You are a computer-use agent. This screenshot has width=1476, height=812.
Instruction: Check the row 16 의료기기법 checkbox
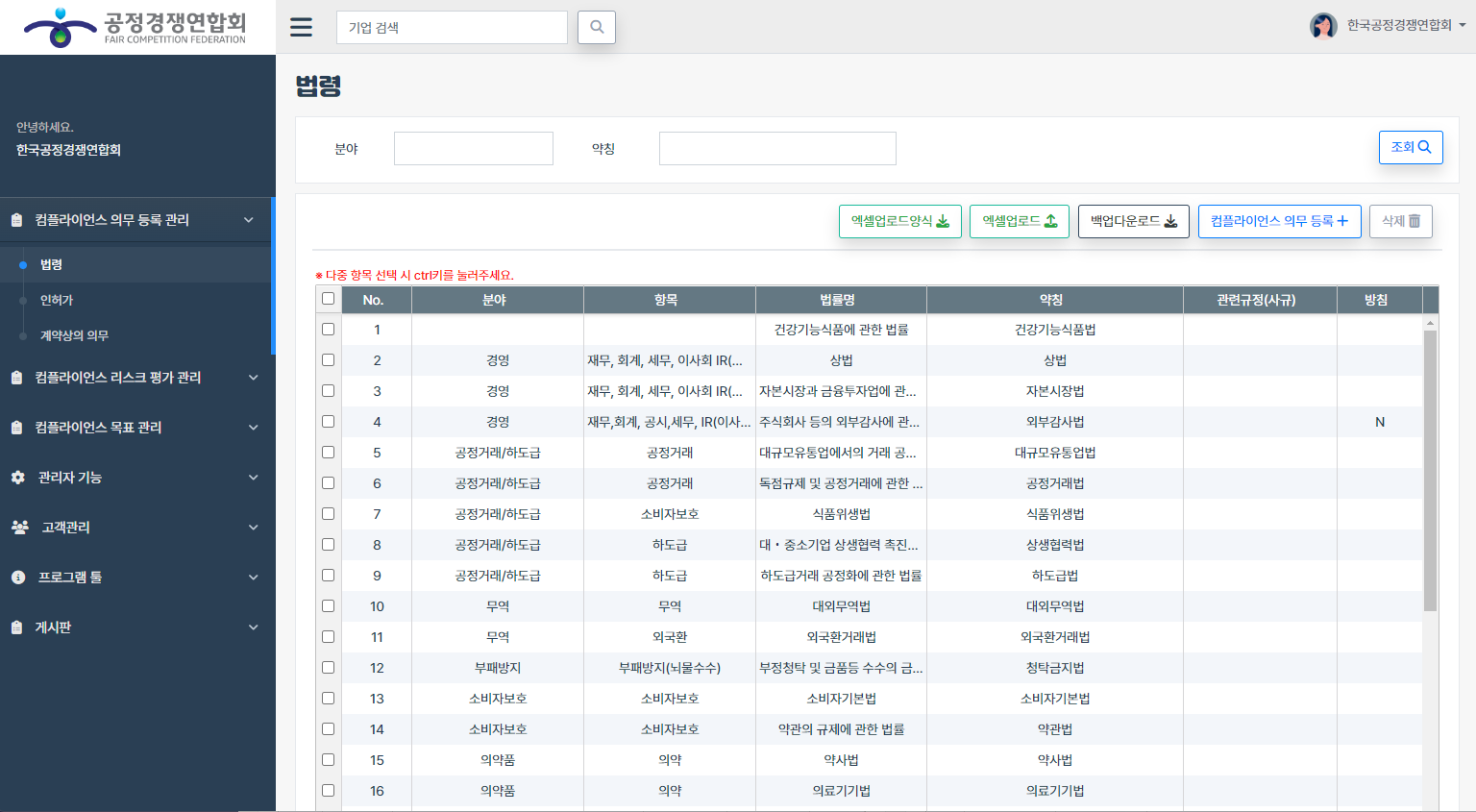coord(328,791)
